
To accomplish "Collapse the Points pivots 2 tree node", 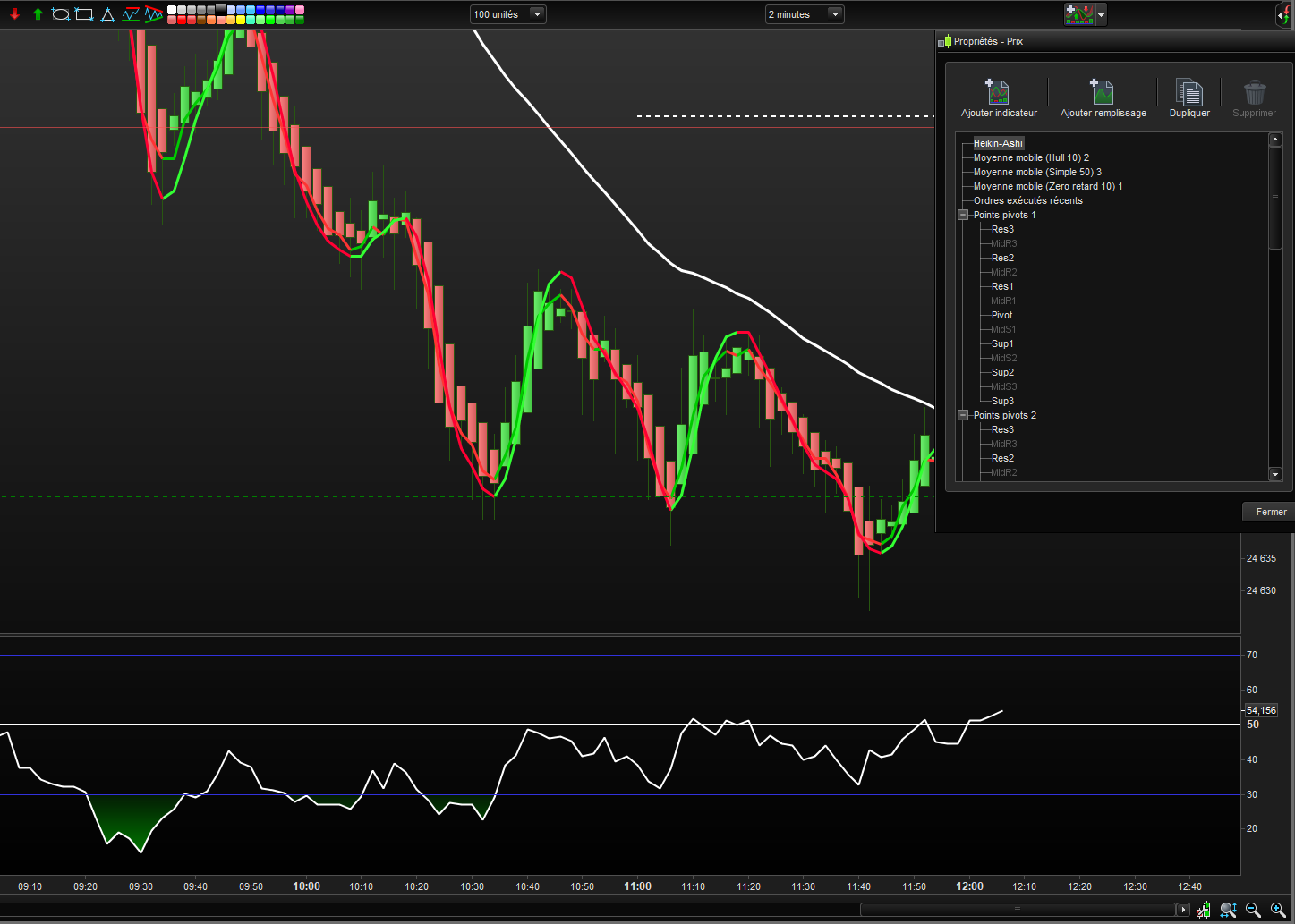I will 964,415.
